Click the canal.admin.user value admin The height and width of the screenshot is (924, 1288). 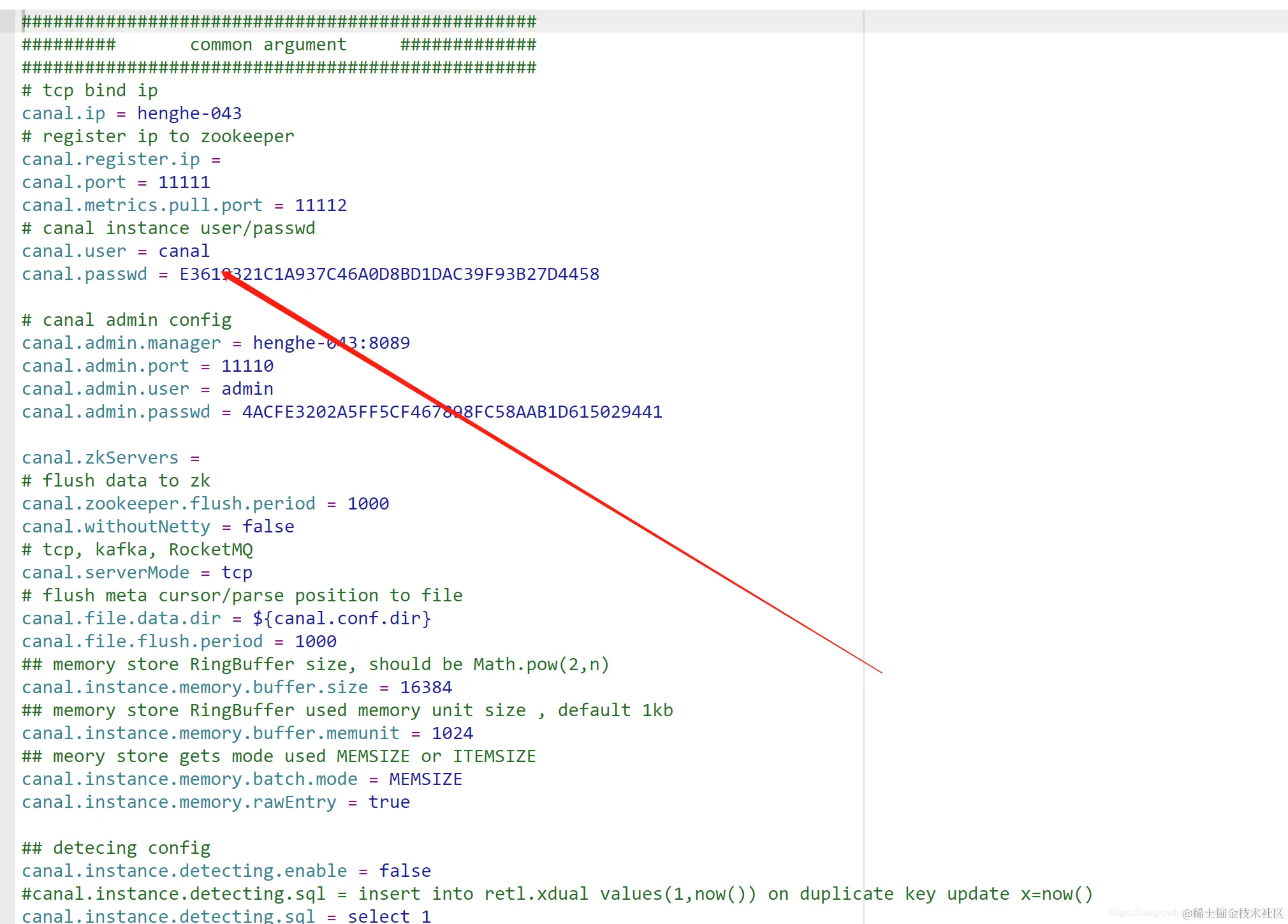point(247,389)
